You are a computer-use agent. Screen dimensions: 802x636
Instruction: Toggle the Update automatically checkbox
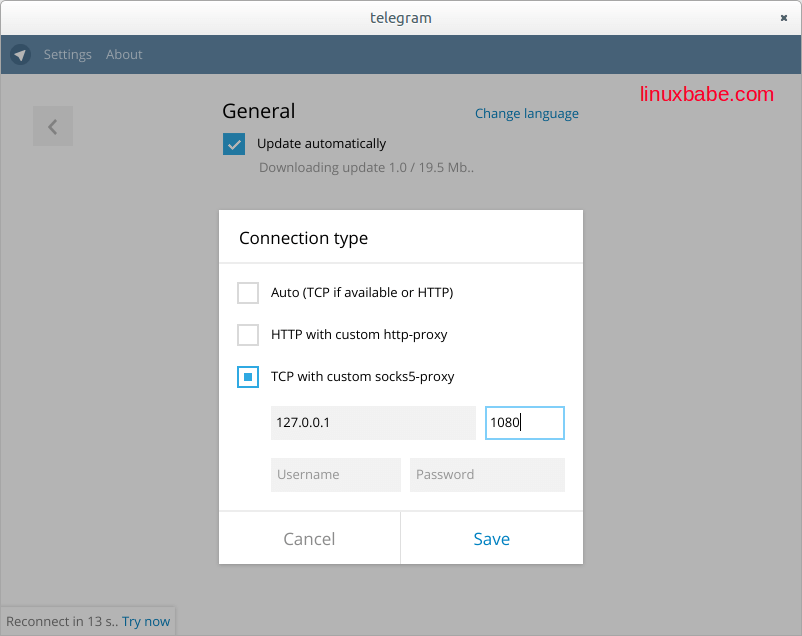(234, 144)
